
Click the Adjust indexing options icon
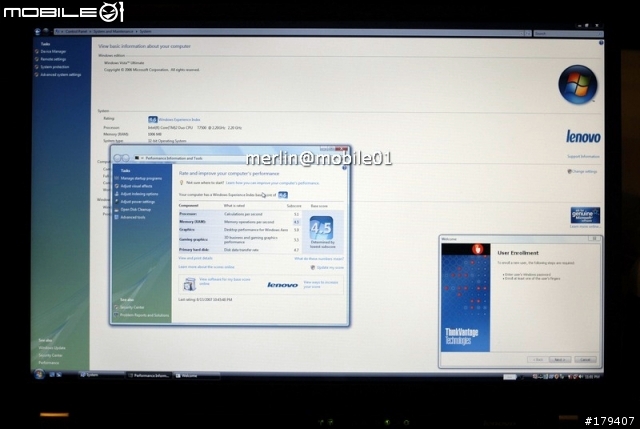[x=117, y=194]
